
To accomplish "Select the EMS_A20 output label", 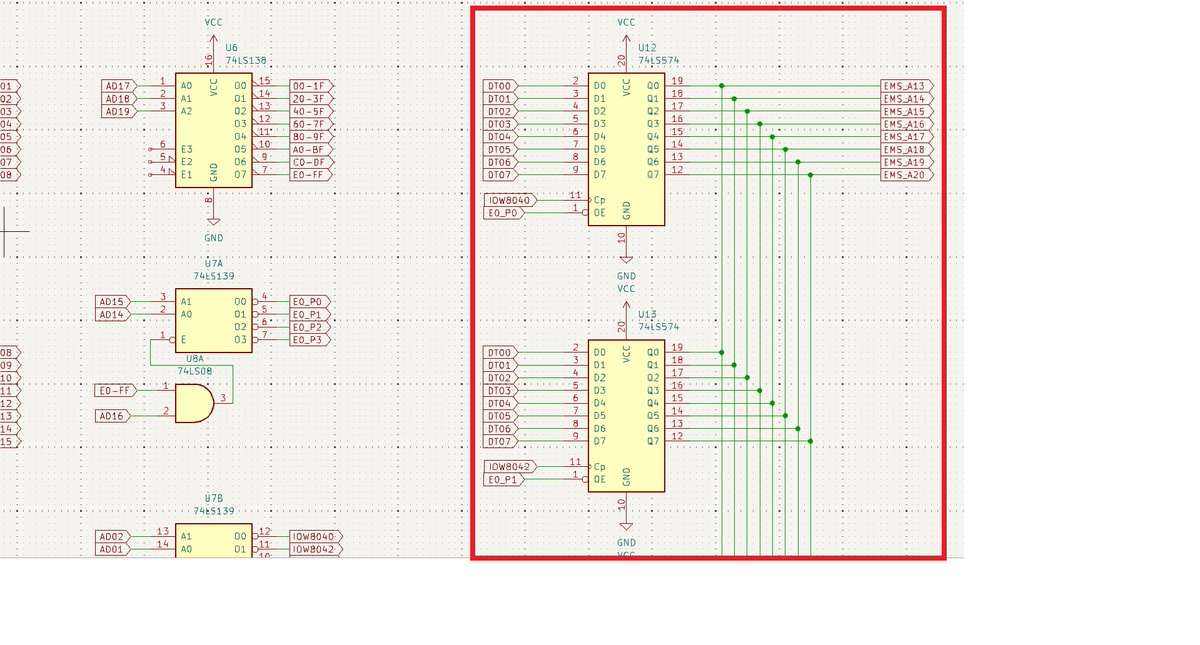I will [x=908, y=175].
